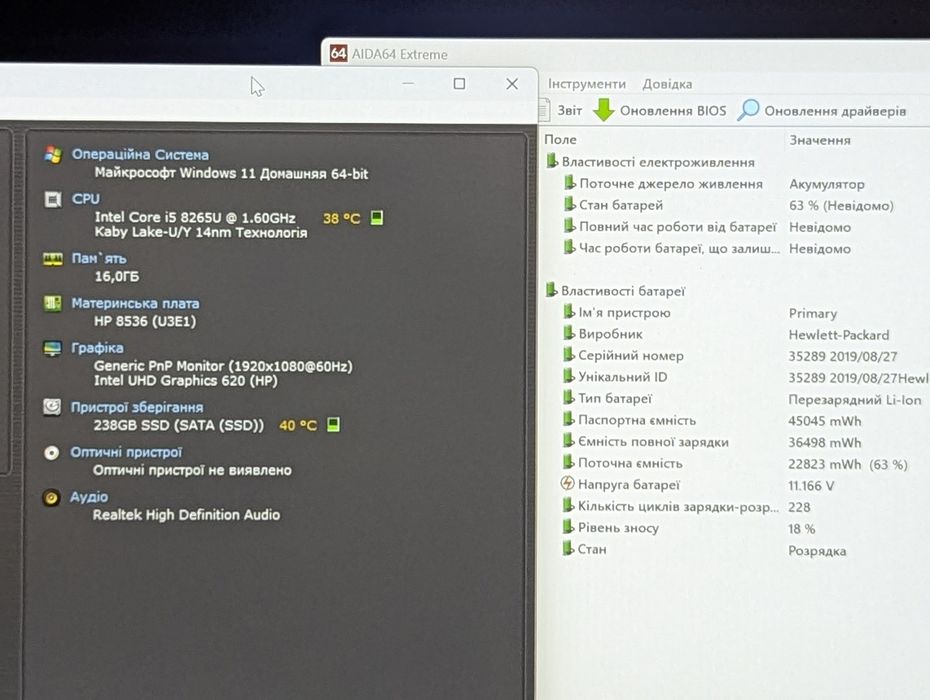Open the Оптичні пристрої link

[126, 452]
